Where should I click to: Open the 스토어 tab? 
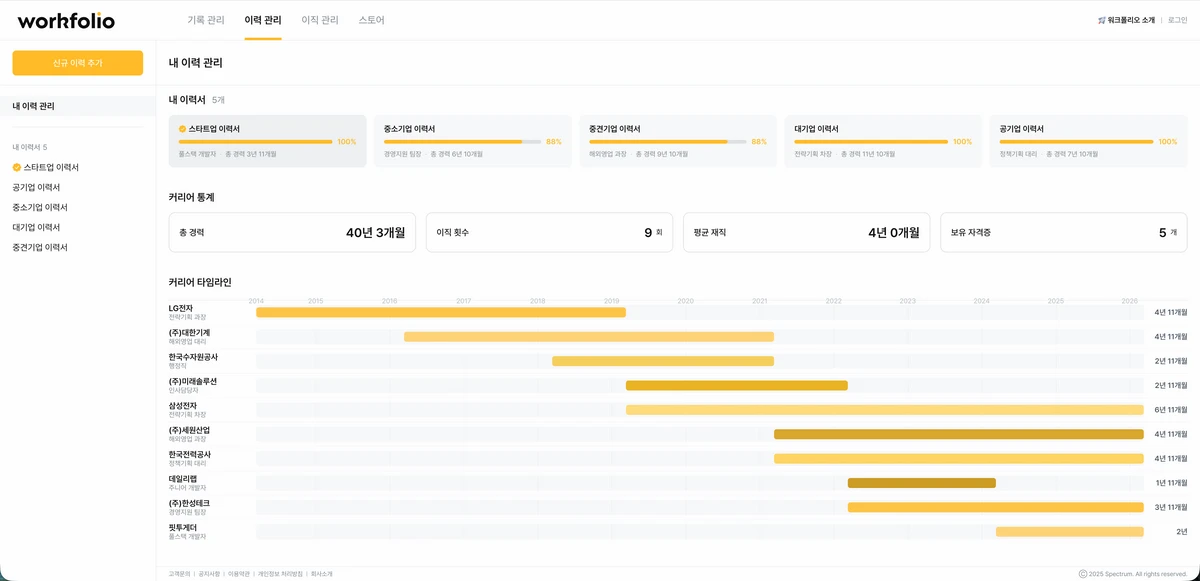click(x=371, y=20)
